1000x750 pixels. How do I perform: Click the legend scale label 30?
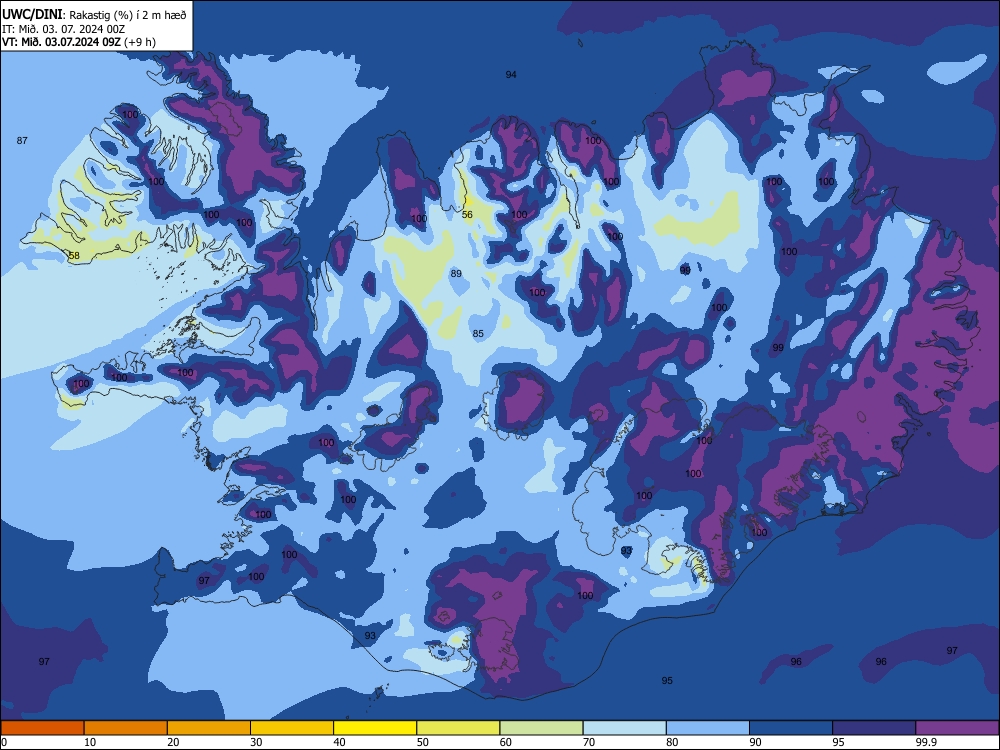coord(256,742)
